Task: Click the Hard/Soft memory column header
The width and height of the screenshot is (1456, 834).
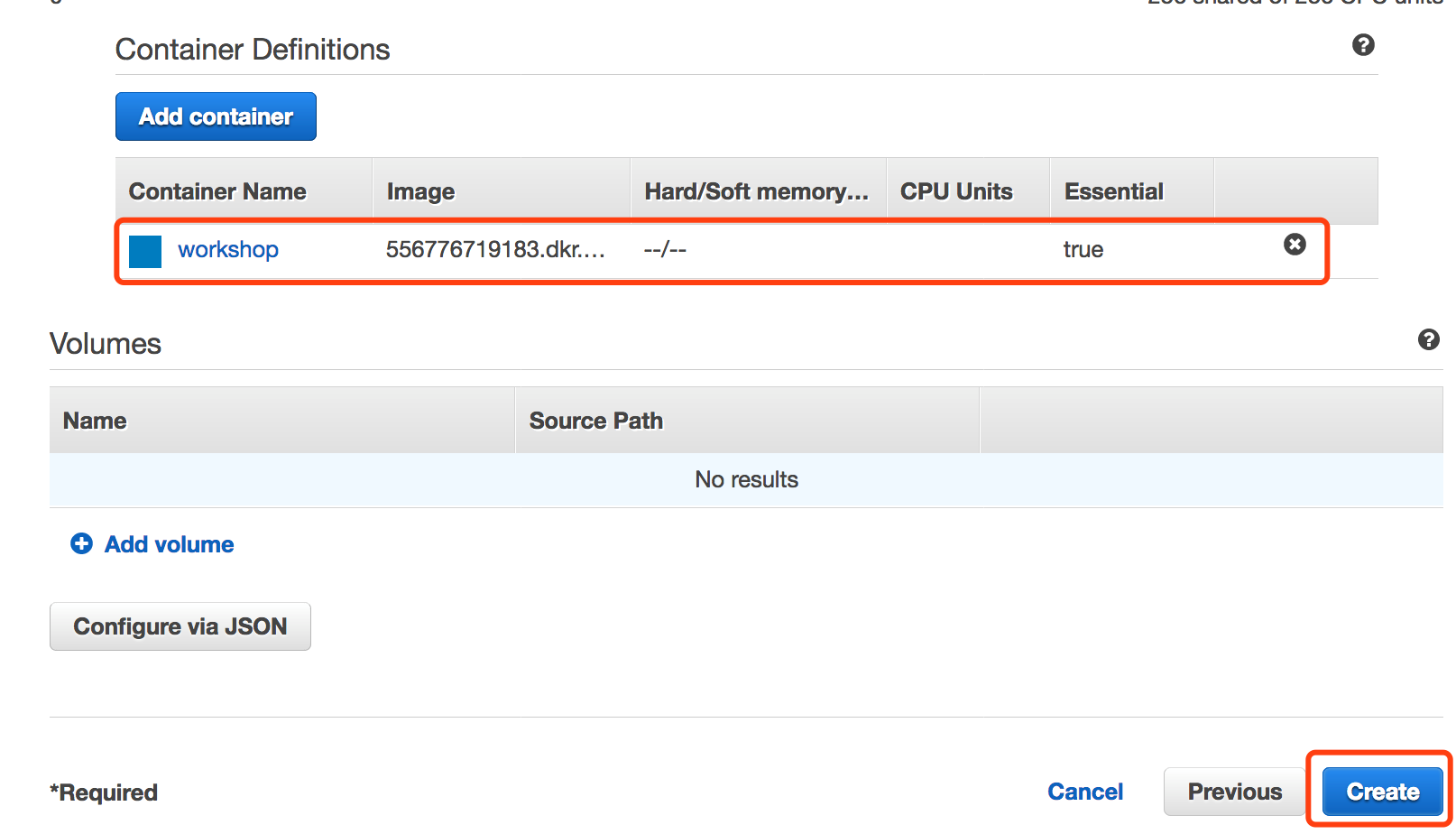Action: [756, 191]
